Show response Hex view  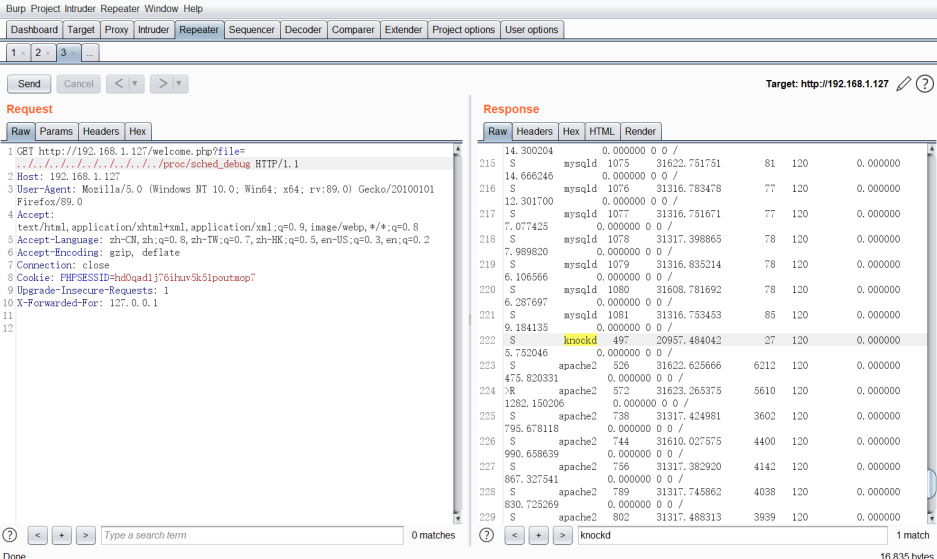coord(571,131)
